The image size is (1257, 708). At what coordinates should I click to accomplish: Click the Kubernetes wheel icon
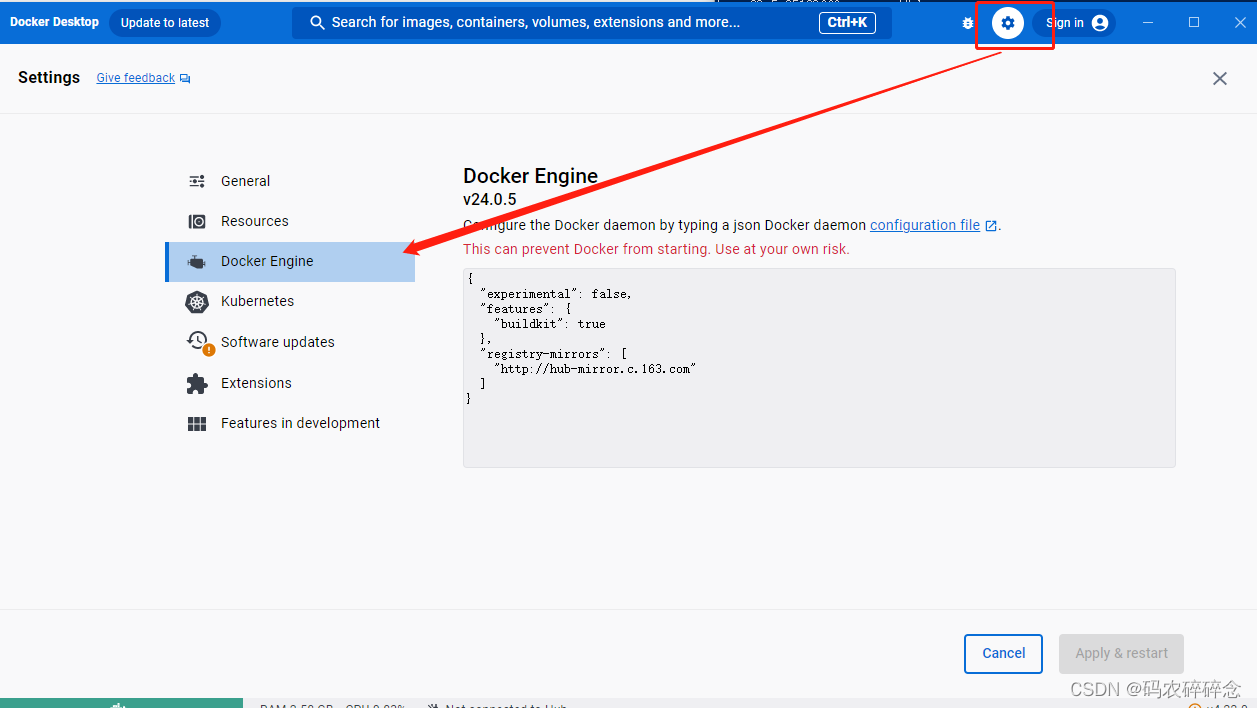pos(197,301)
